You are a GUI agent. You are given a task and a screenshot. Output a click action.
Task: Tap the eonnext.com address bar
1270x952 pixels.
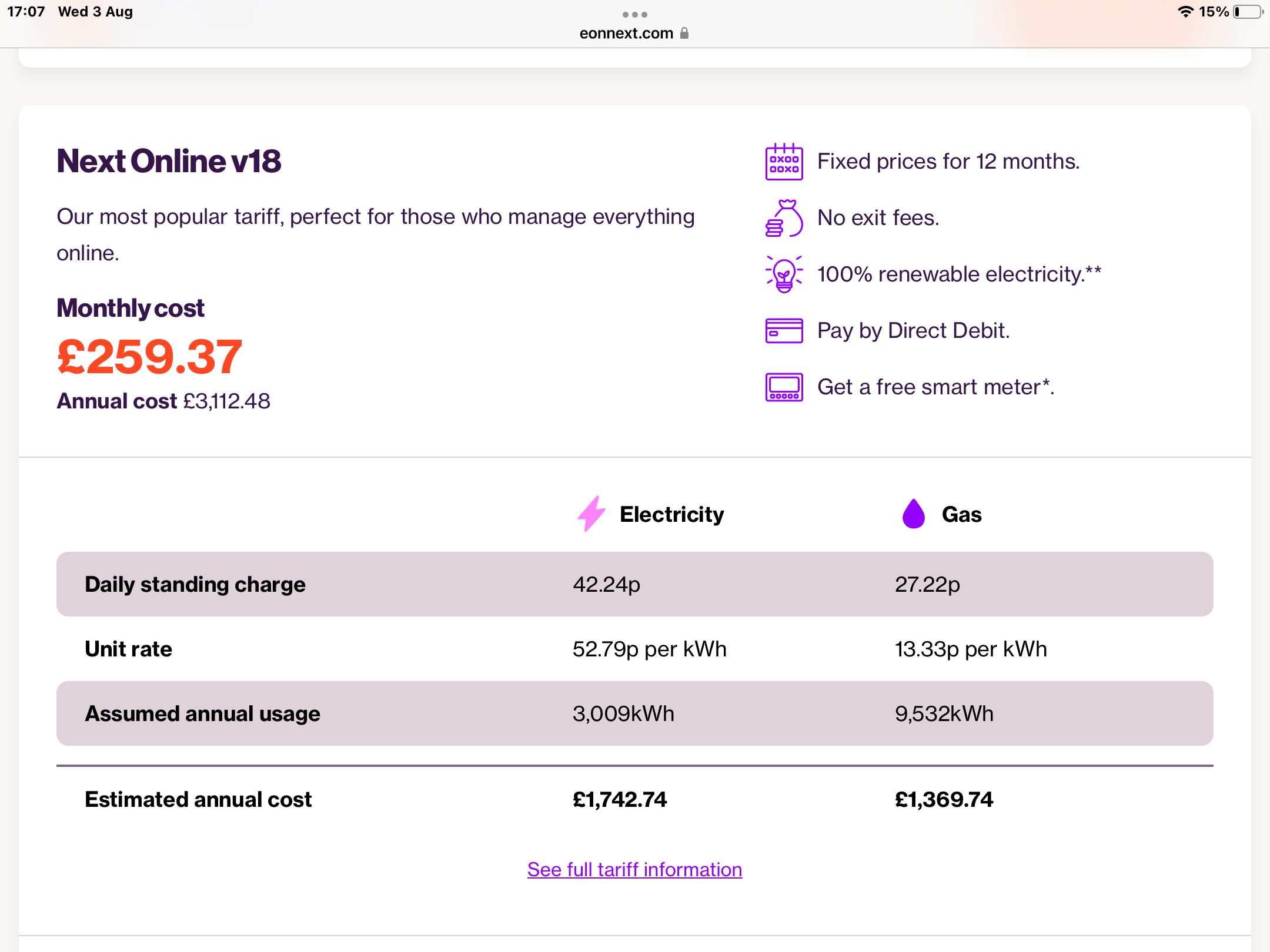click(627, 33)
